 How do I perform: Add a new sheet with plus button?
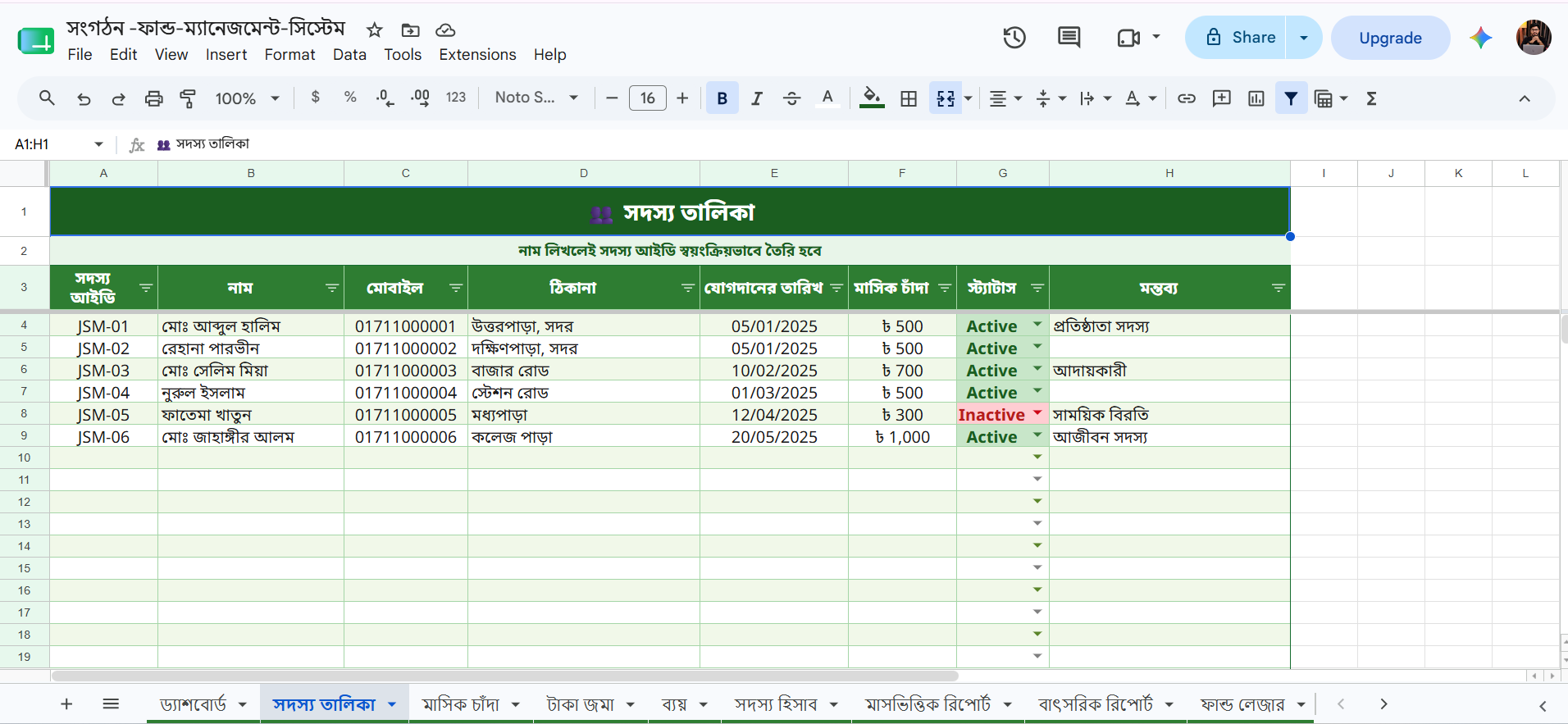tap(66, 704)
